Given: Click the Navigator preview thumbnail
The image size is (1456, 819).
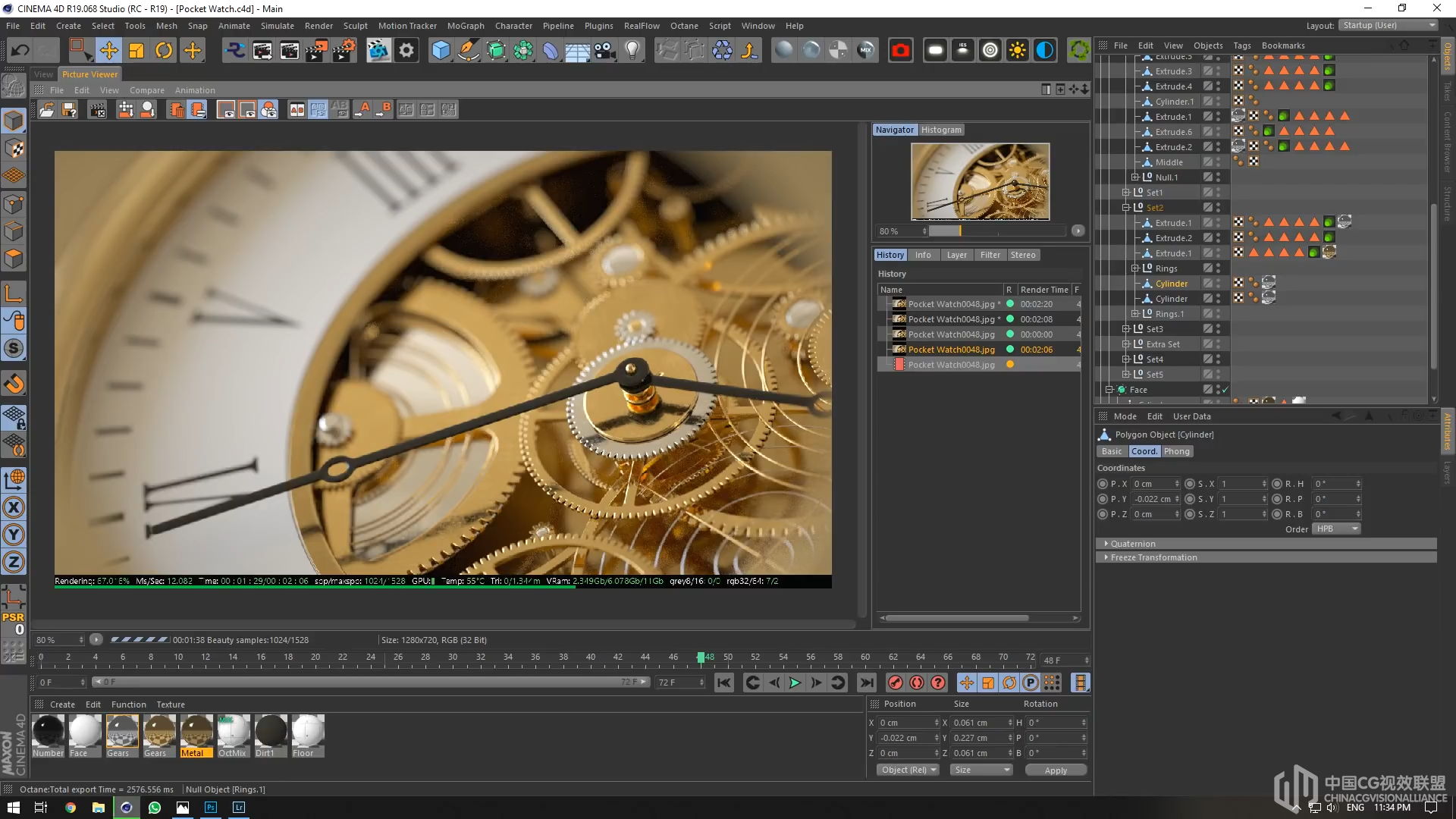Looking at the screenshot, I should pos(980,181).
